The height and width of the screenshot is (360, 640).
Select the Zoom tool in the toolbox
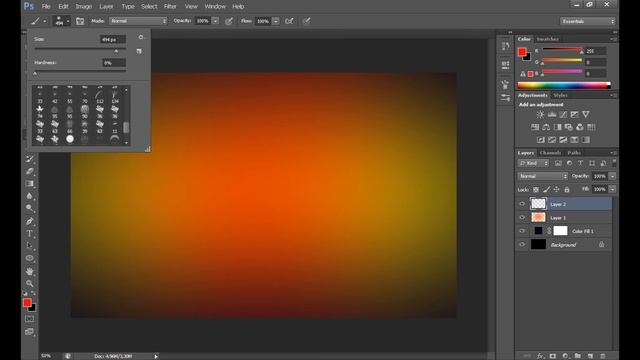[29, 283]
